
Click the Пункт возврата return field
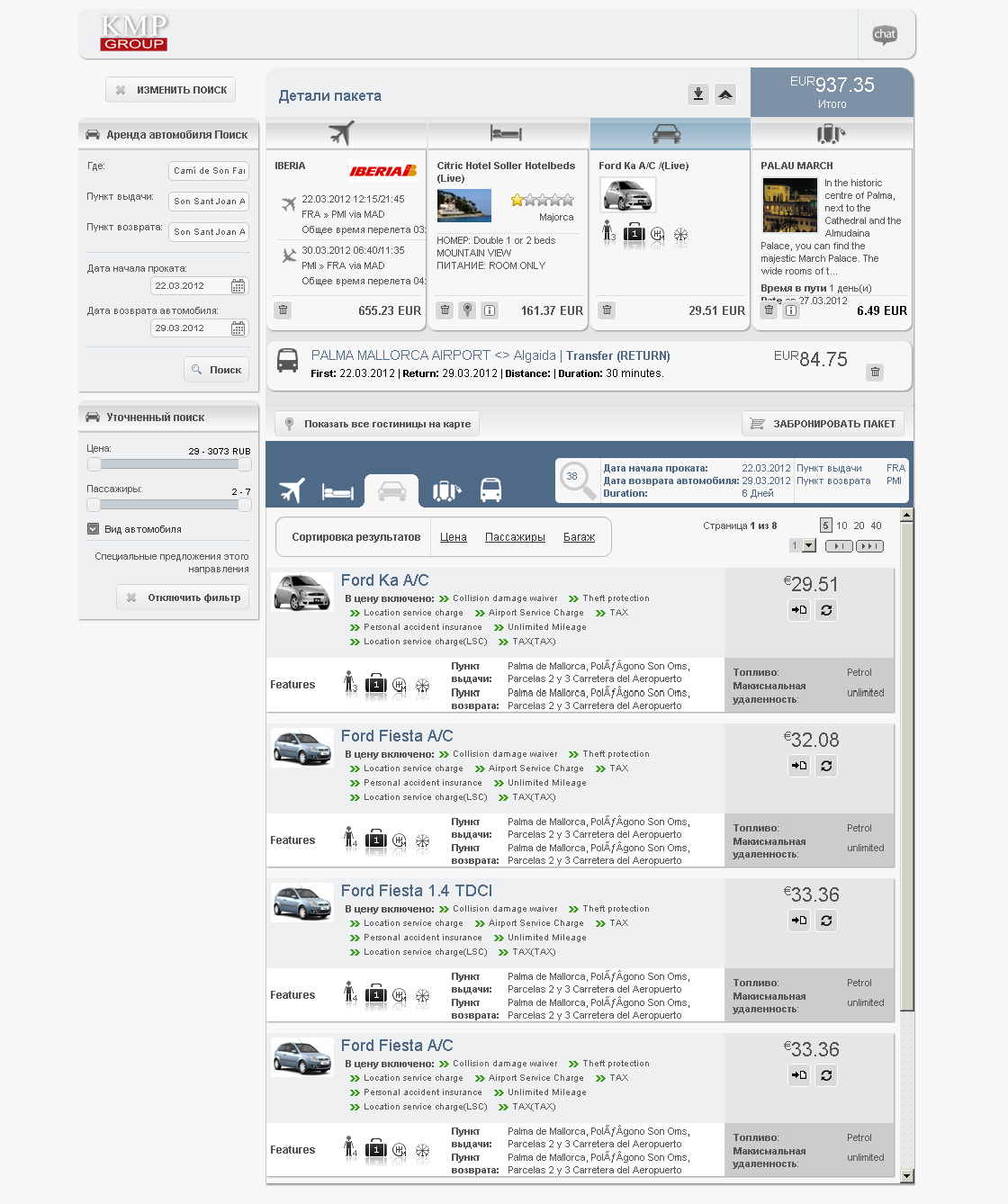tap(209, 232)
